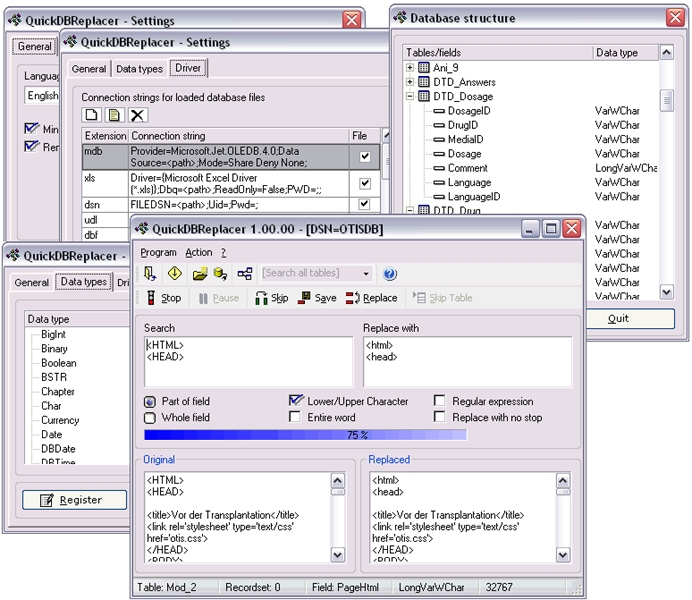Click Quit in Database structure window
Screen dimensions: 692x600
click(617, 319)
